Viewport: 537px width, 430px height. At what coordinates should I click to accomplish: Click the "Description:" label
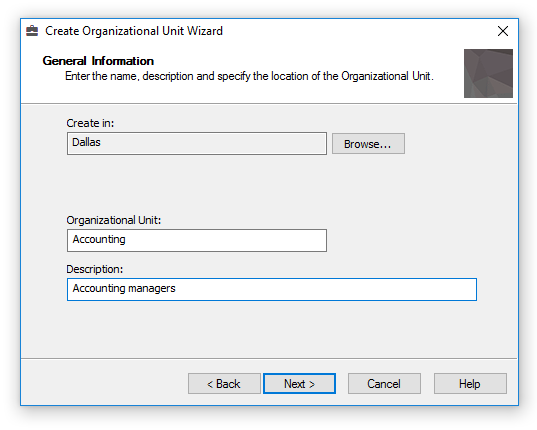point(95,269)
